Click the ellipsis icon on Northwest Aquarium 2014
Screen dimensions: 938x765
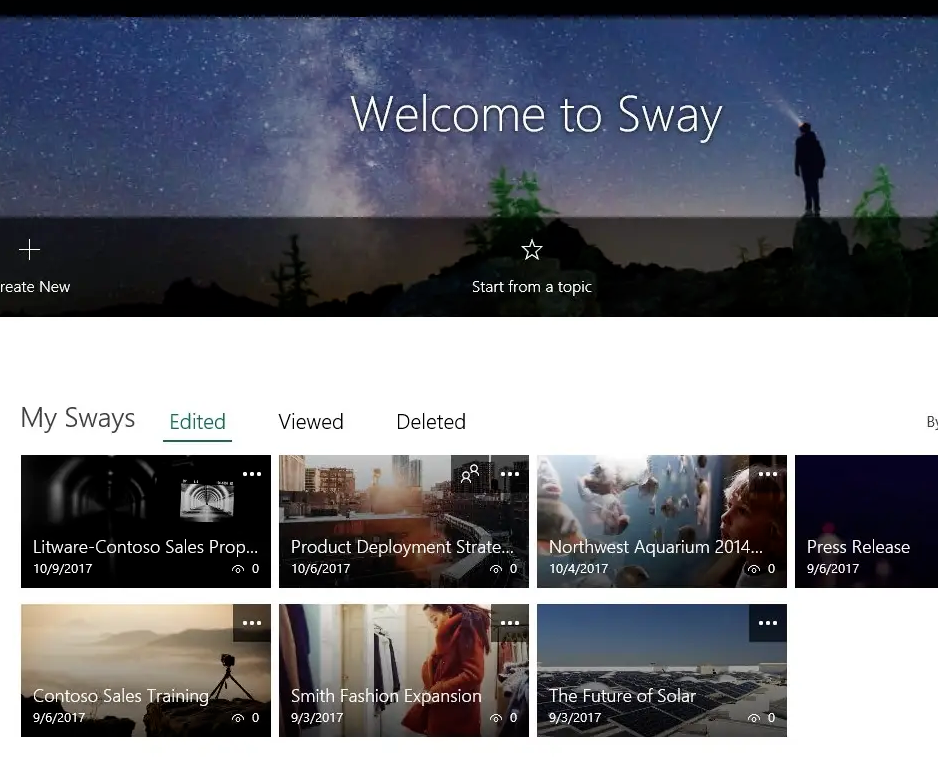coord(768,473)
